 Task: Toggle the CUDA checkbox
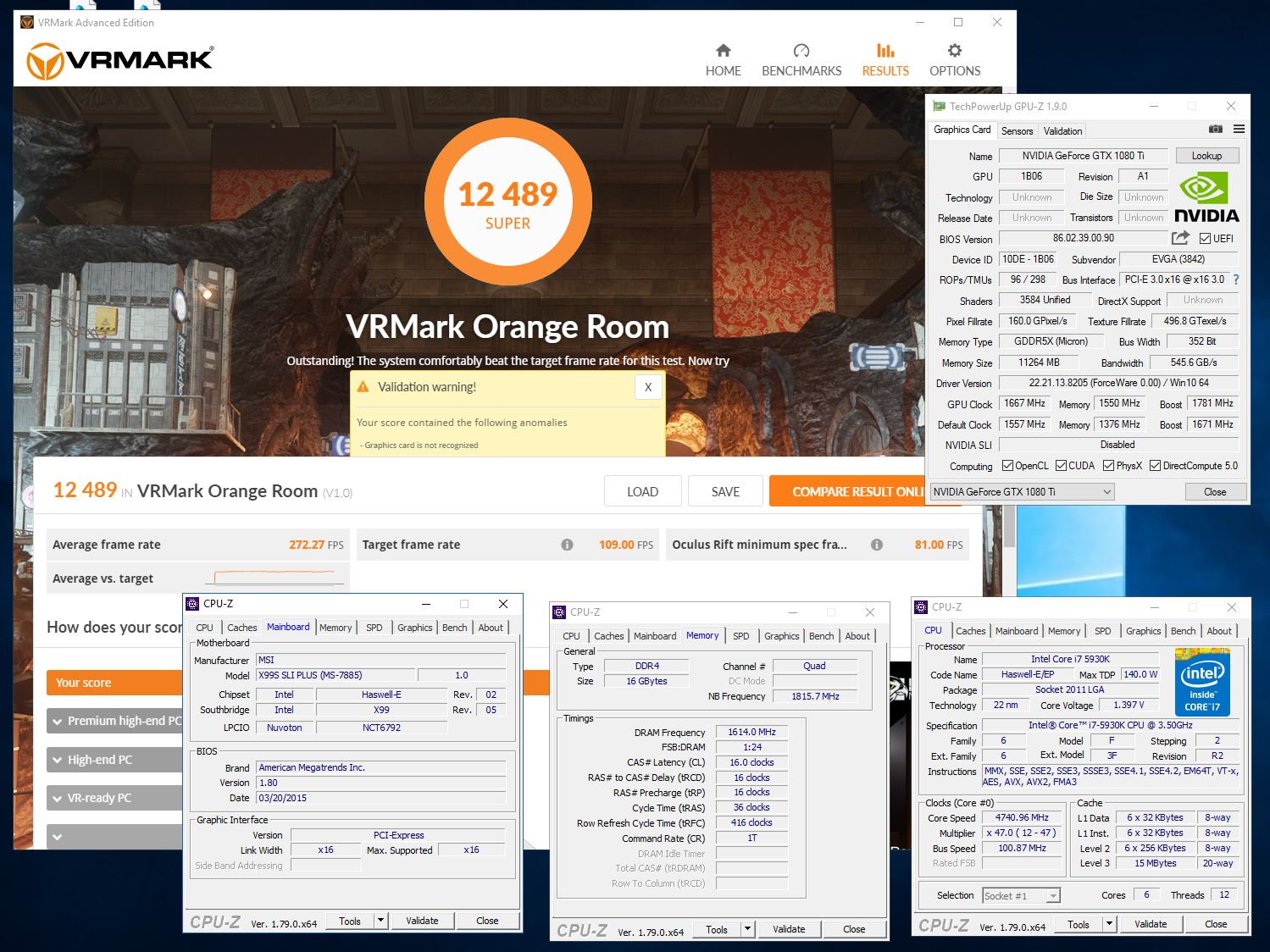1061,466
